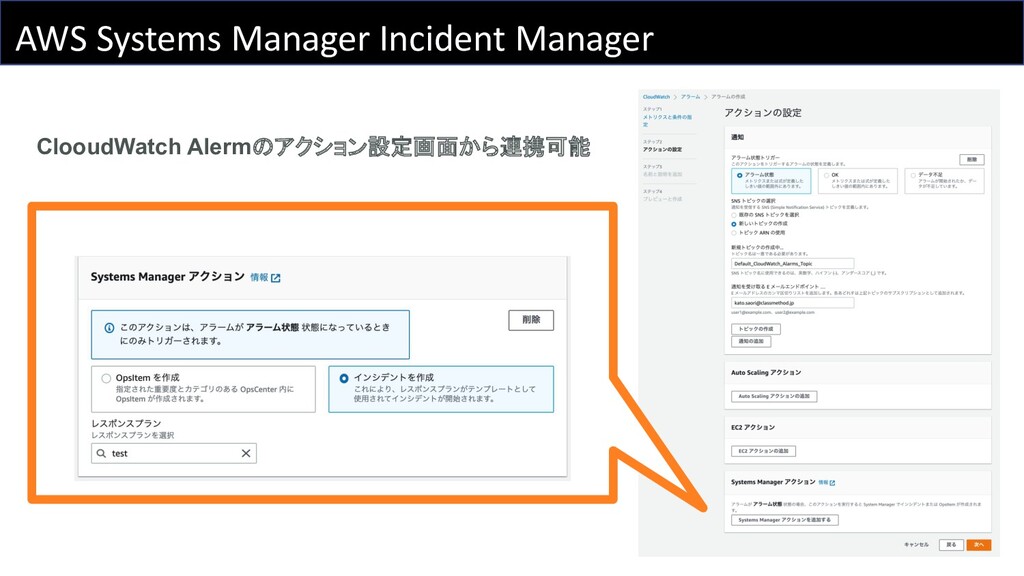This screenshot has width=1024, height=576.
Task: Select トピック ARN の使用 radio
Action: click(733, 233)
